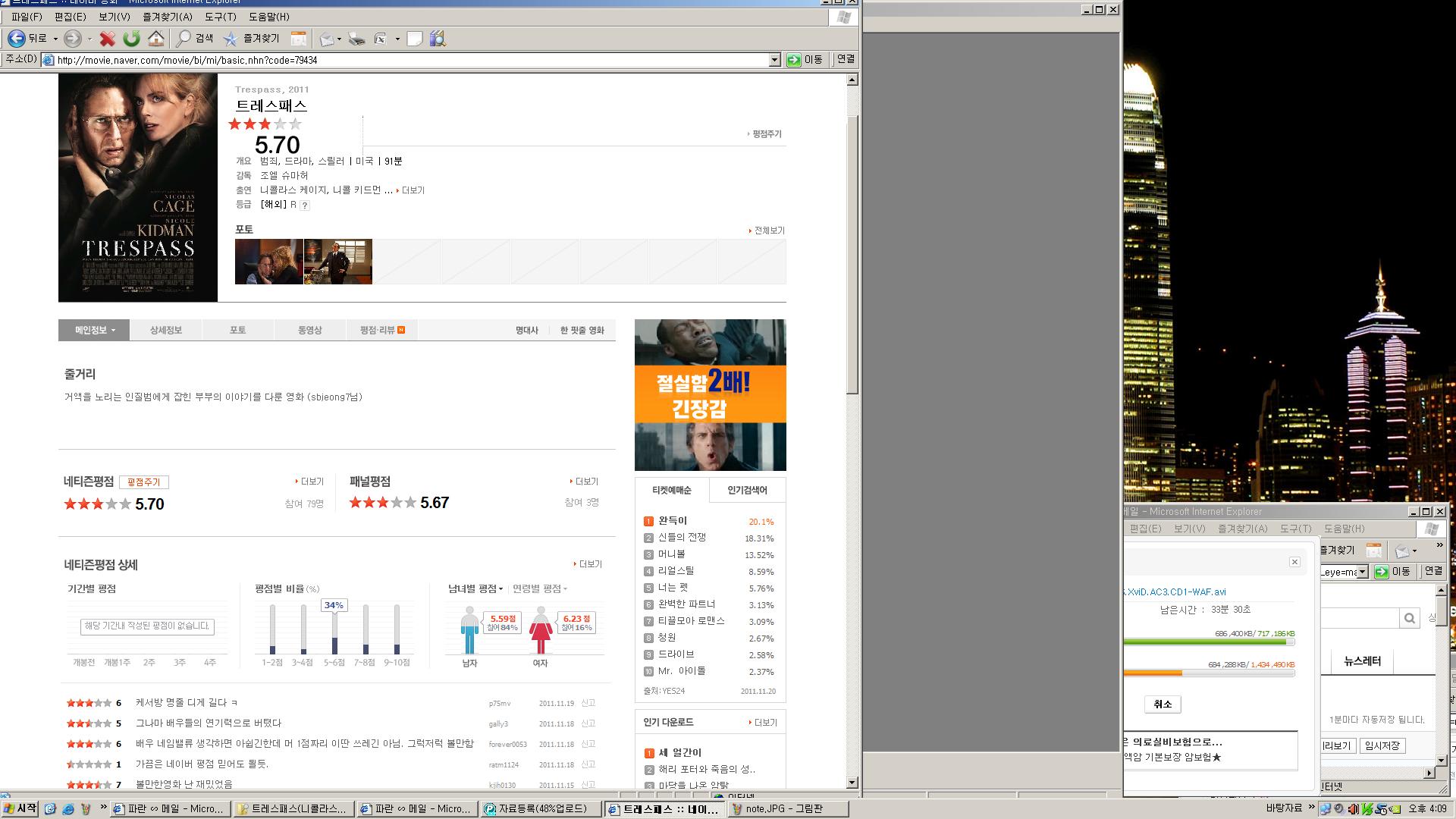Expand the cast list with 더보기

pos(410,190)
